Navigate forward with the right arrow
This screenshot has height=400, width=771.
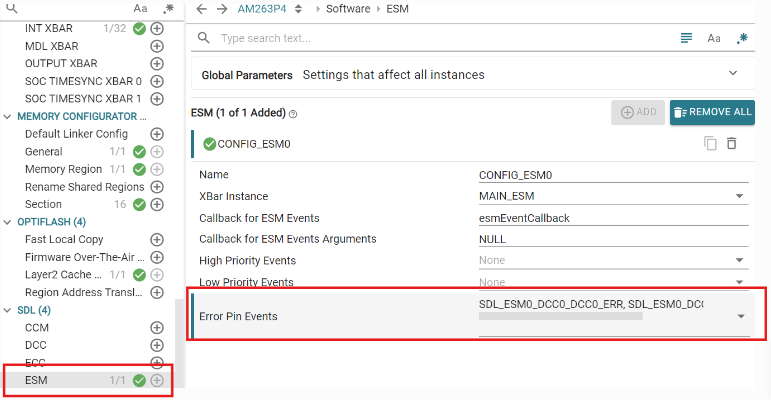[x=222, y=9]
